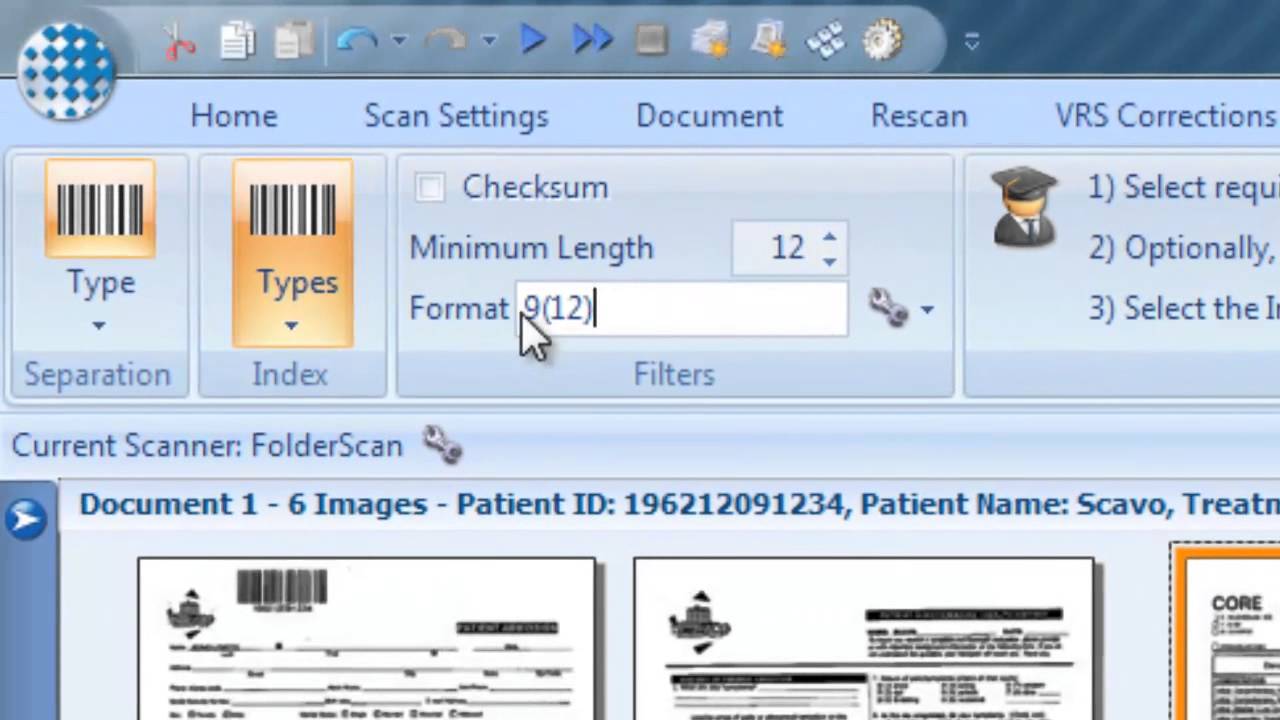The width and height of the screenshot is (1280, 720).
Task: Open the Document tab
Action: 709,116
